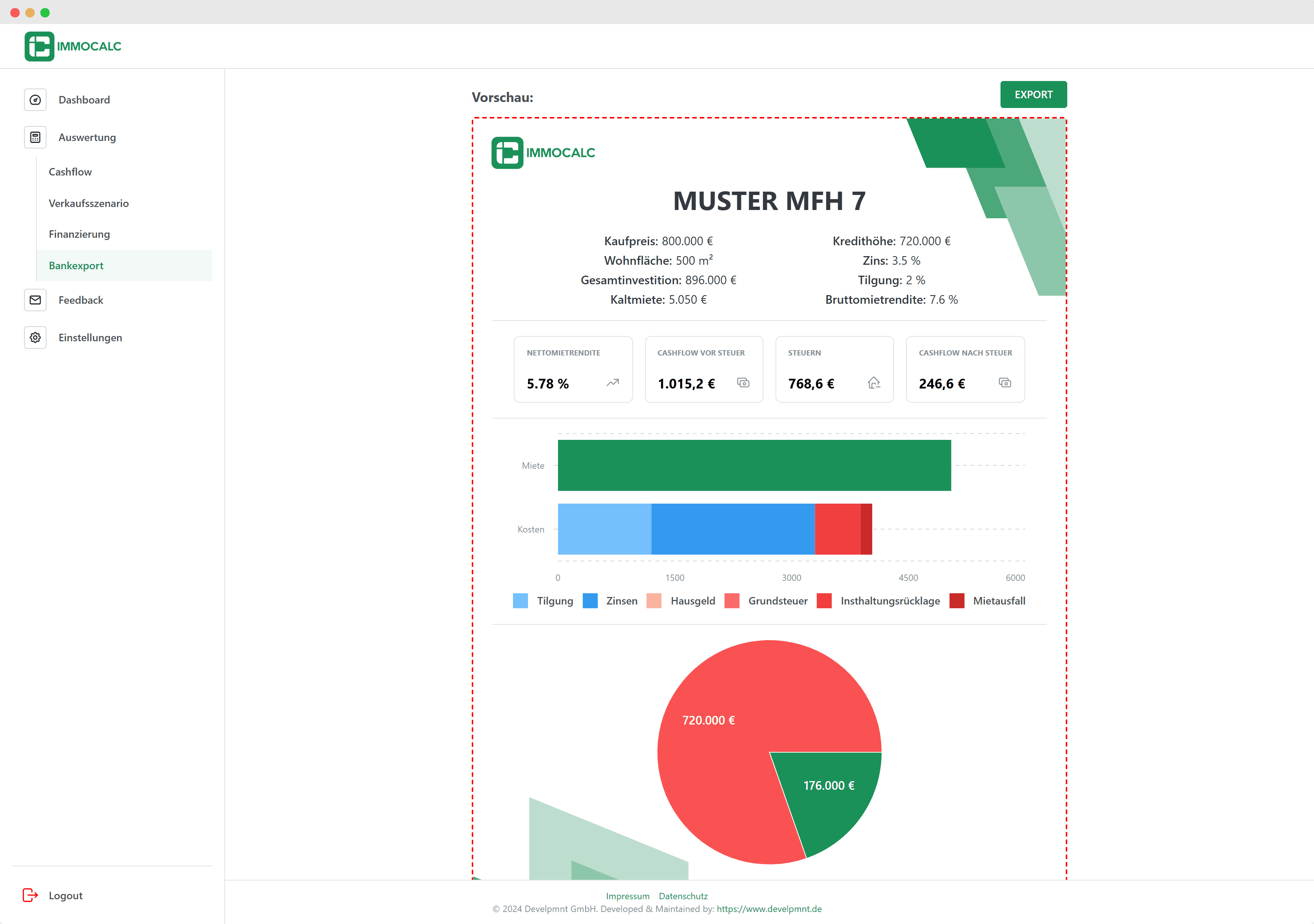This screenshot has height=924, width=1314.
Task: Click the IMMOCALC logo in header
Action: 73,46
